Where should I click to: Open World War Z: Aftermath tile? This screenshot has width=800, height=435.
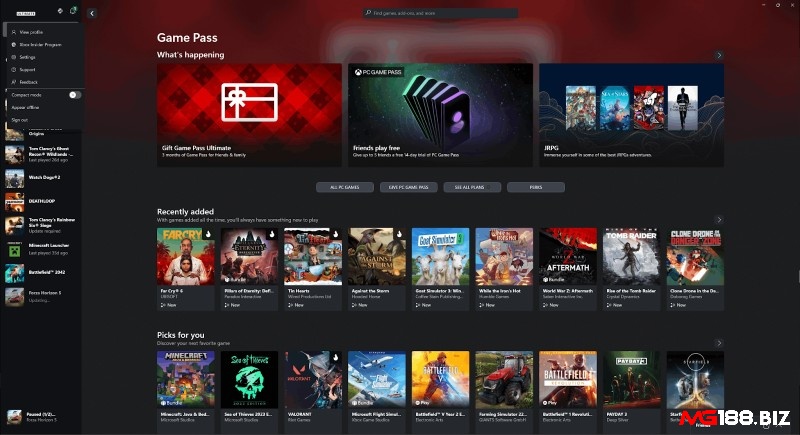568,269
